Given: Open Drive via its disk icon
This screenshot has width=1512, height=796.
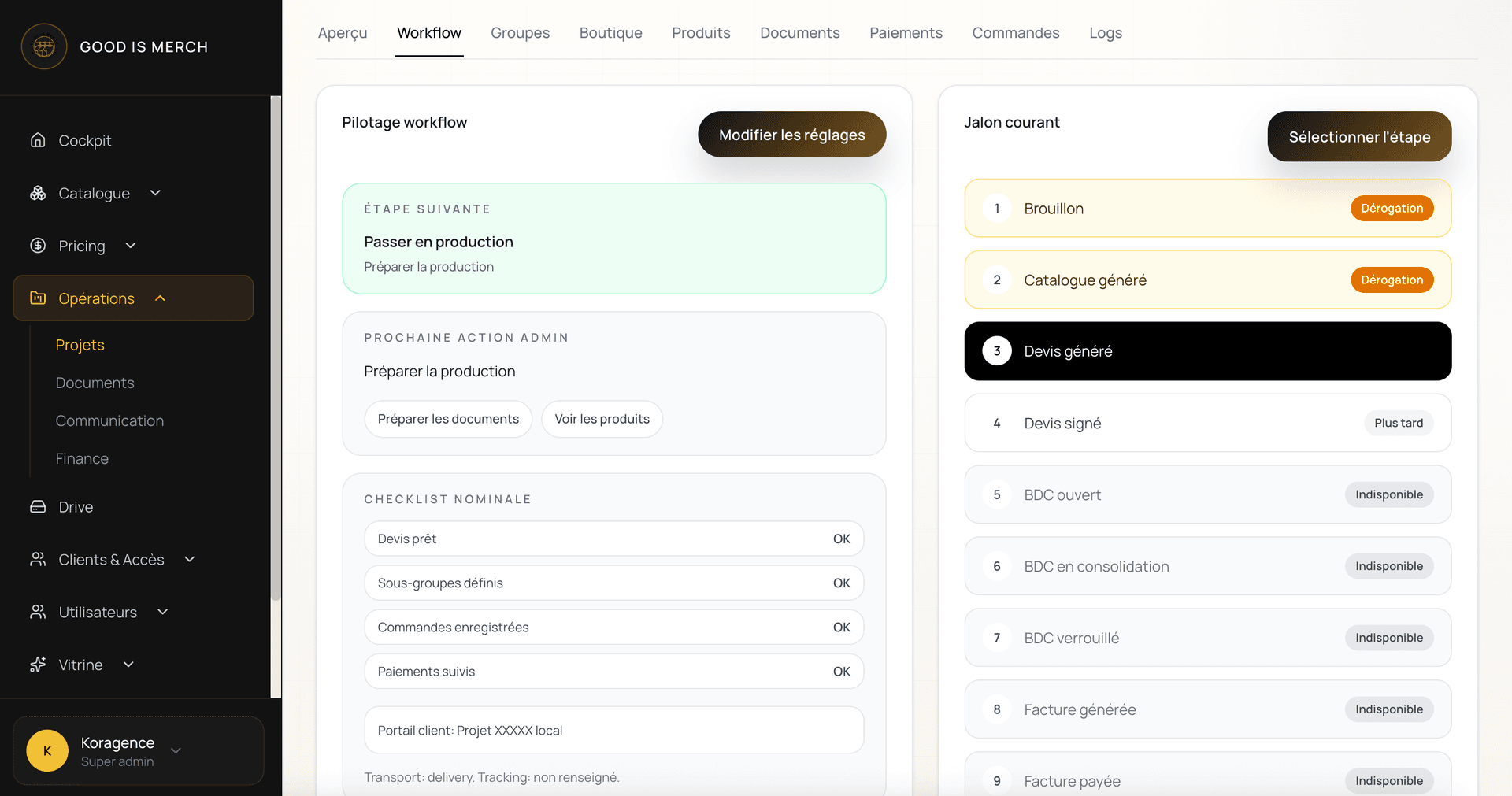Looking at the screenshot, I should [x=38, y=507].
